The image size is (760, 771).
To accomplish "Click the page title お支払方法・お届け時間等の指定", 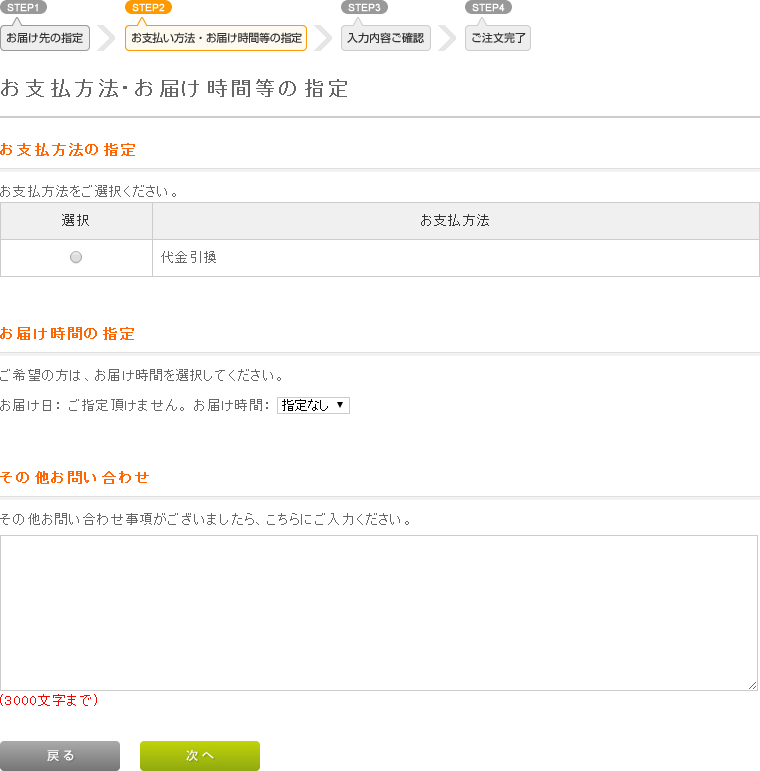I will (x=175, y=89).
